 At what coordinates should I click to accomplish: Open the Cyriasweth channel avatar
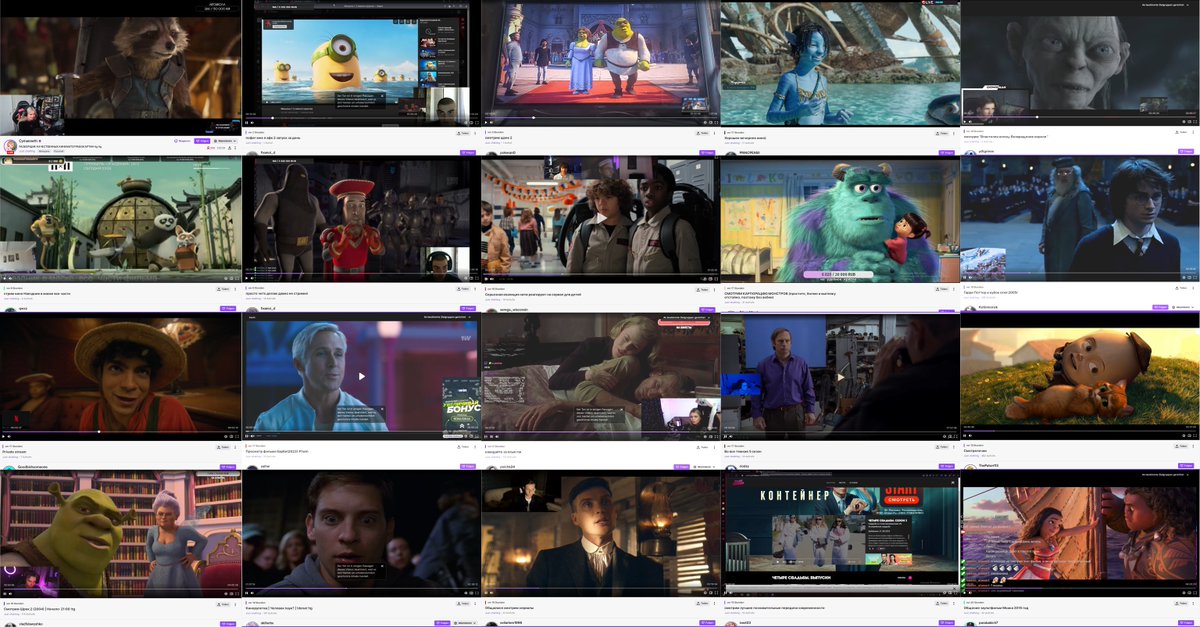10,146
